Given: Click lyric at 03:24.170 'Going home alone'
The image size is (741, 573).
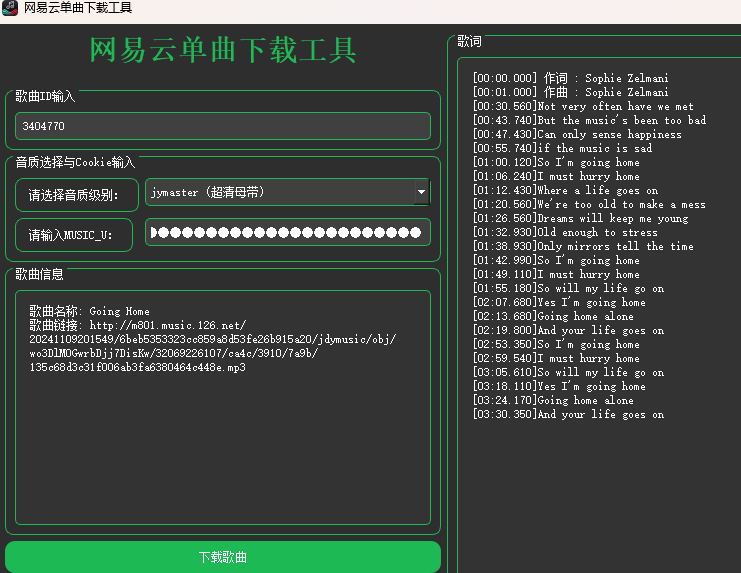Looking at the screenshot, I should (553, 401).
